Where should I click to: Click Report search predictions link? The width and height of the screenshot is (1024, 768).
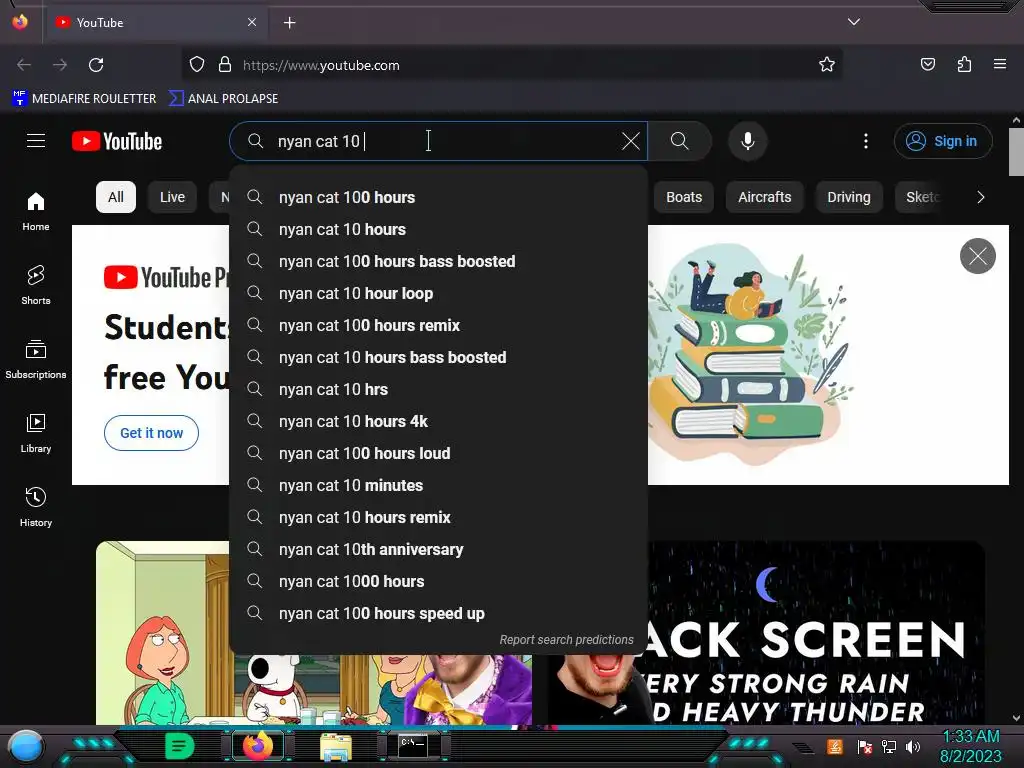(566, 640)
